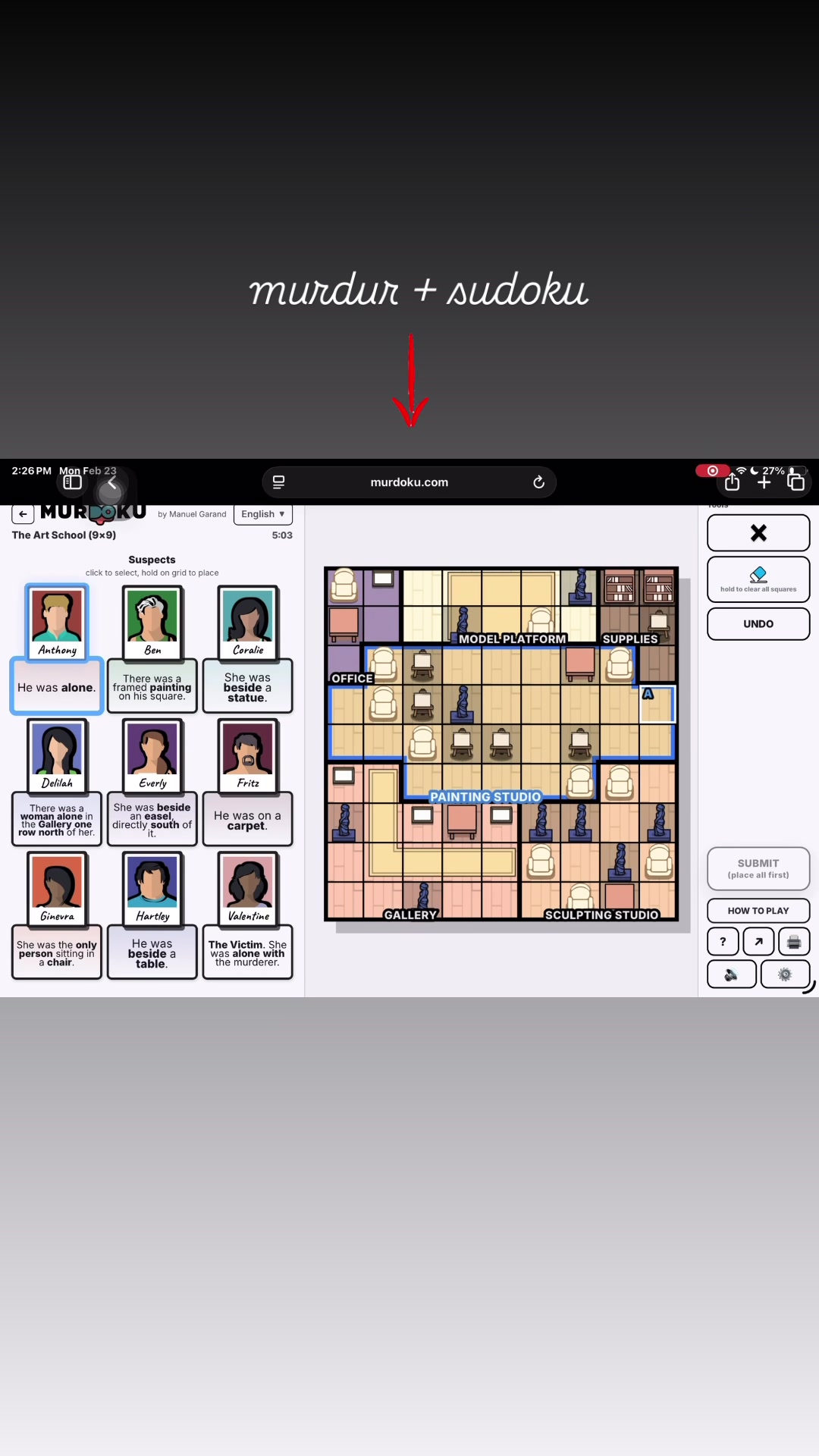Click the statue above the GALLERY label
The width and height of the screenshot is (819, 1456).
(x=423, y=897)
